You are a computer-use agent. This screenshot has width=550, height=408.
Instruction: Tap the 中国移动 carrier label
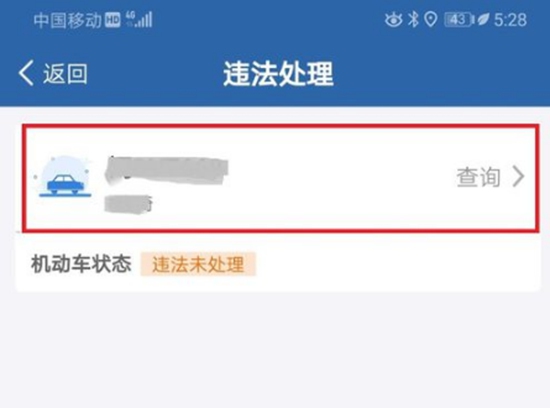point(67,20)
